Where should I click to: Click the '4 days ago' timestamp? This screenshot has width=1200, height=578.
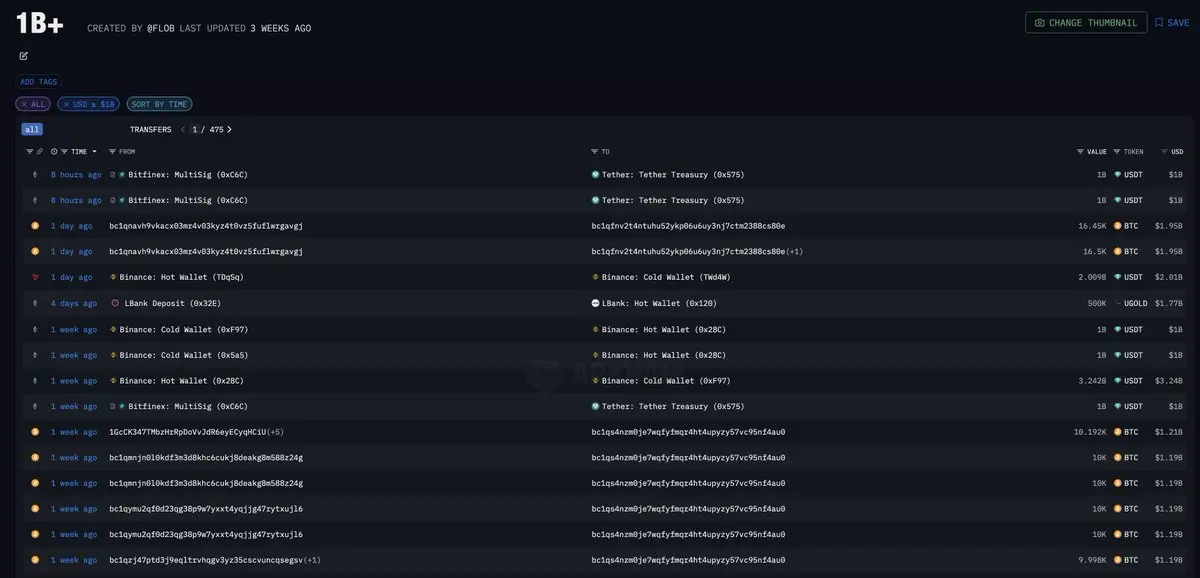point(74,303)
